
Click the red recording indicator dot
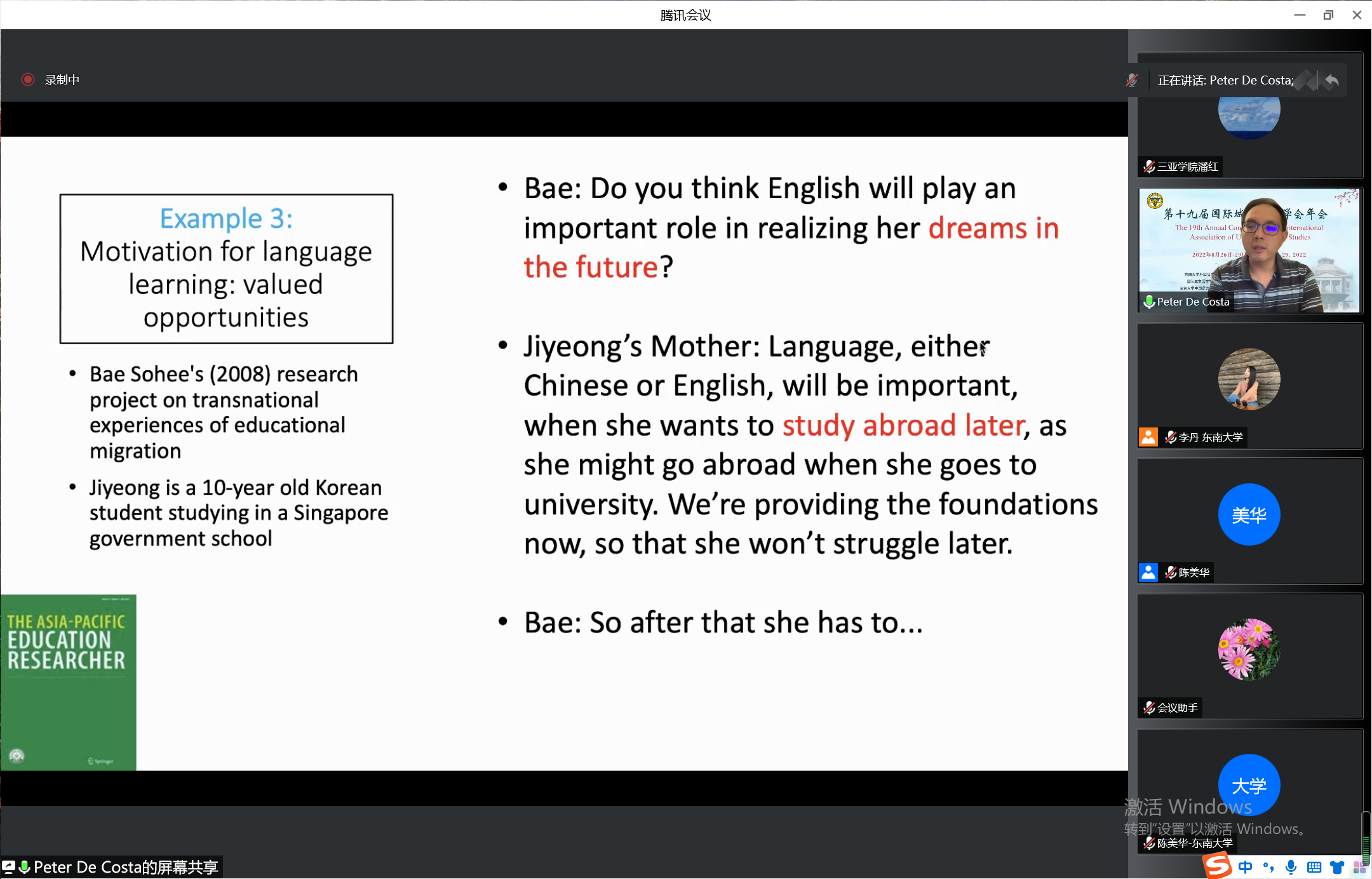pos(27,79)
